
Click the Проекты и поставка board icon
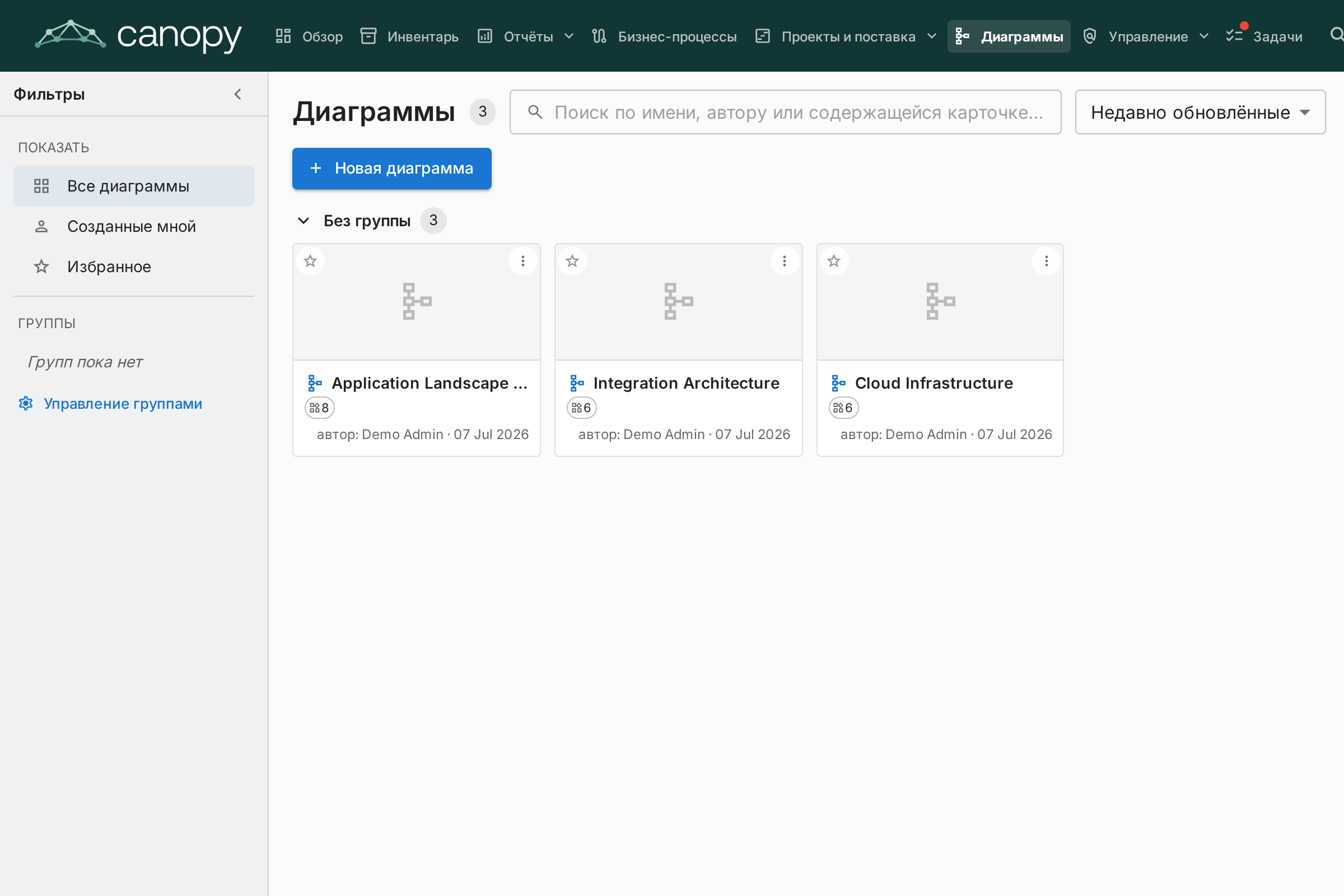[x=763, y=36]
